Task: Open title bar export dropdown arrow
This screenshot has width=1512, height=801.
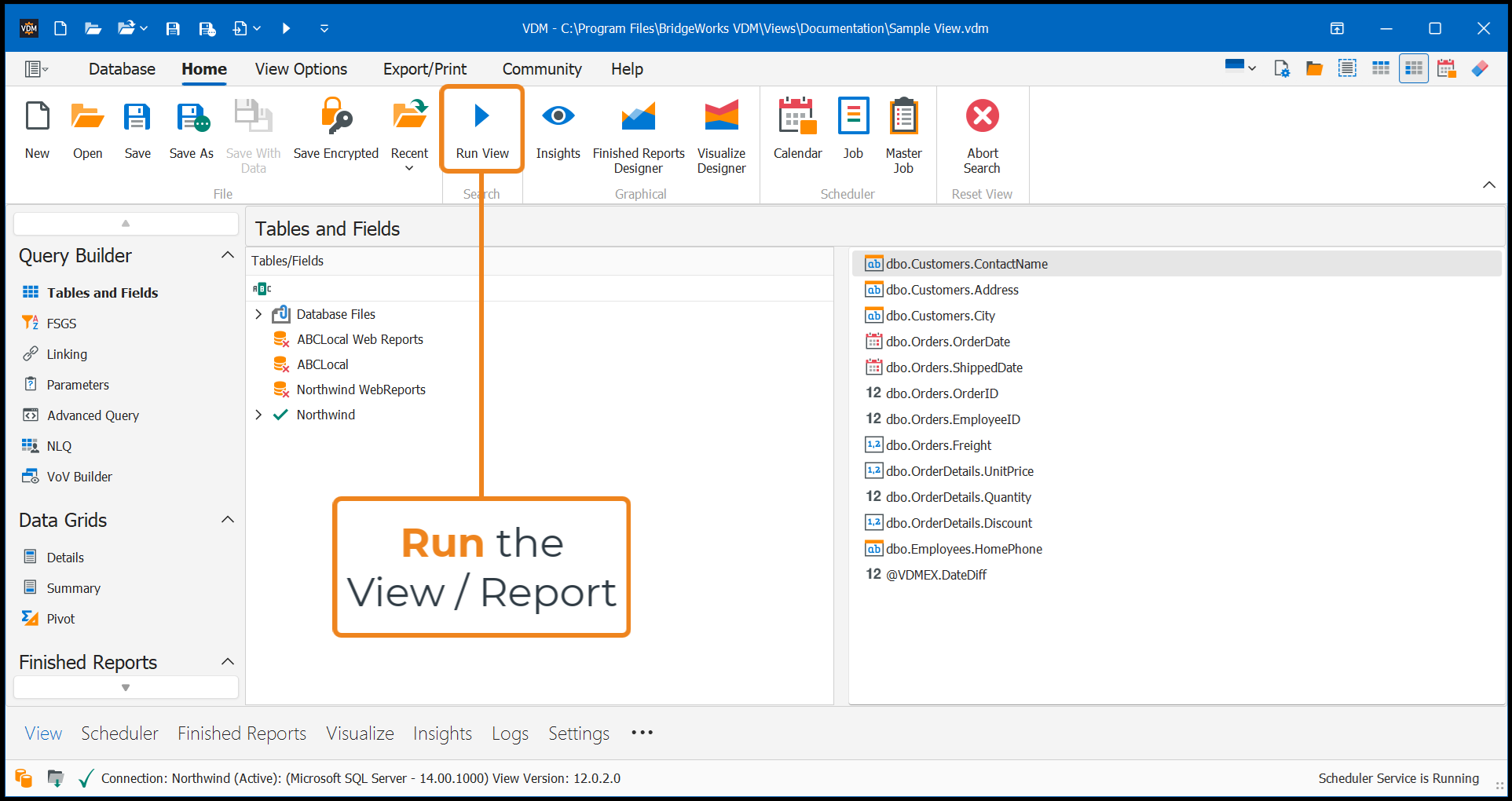Action: [x=257, y=28]
